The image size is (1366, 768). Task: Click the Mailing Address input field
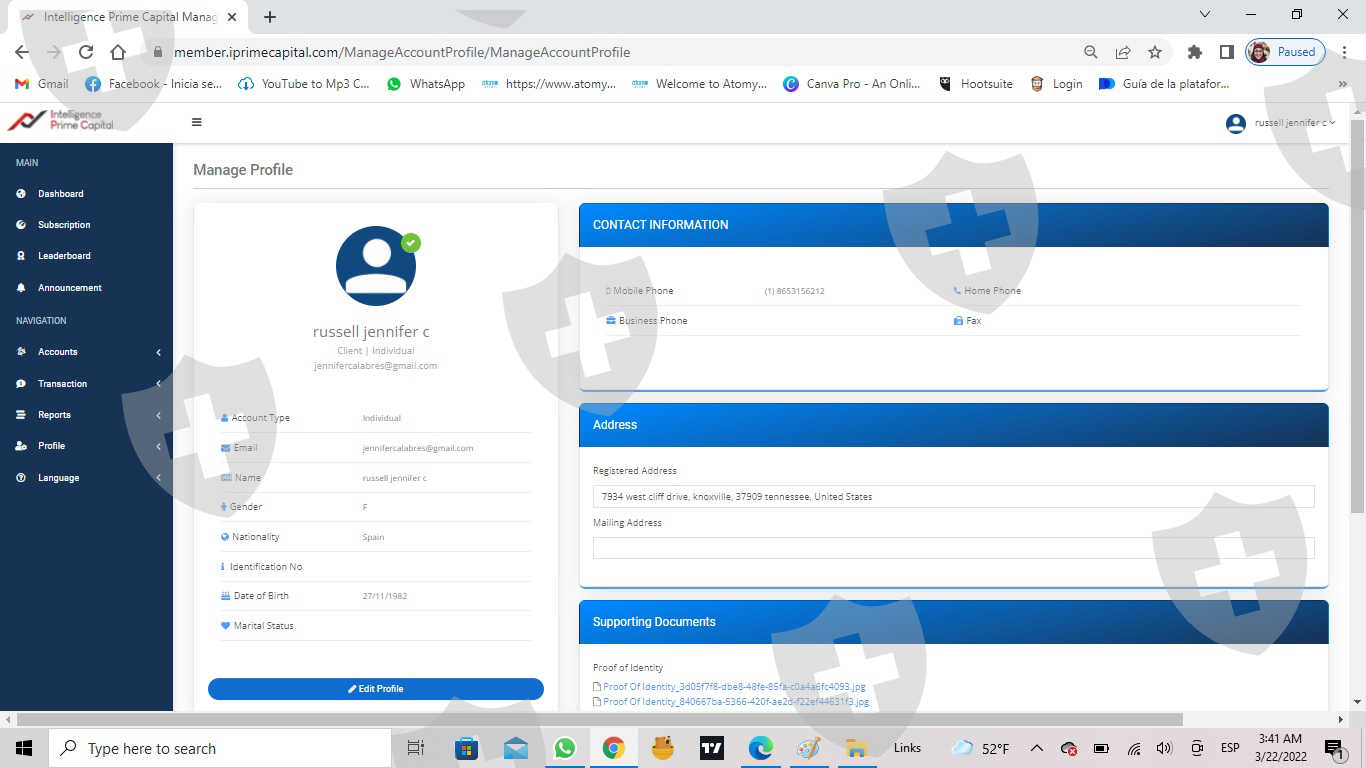[953, 548]
